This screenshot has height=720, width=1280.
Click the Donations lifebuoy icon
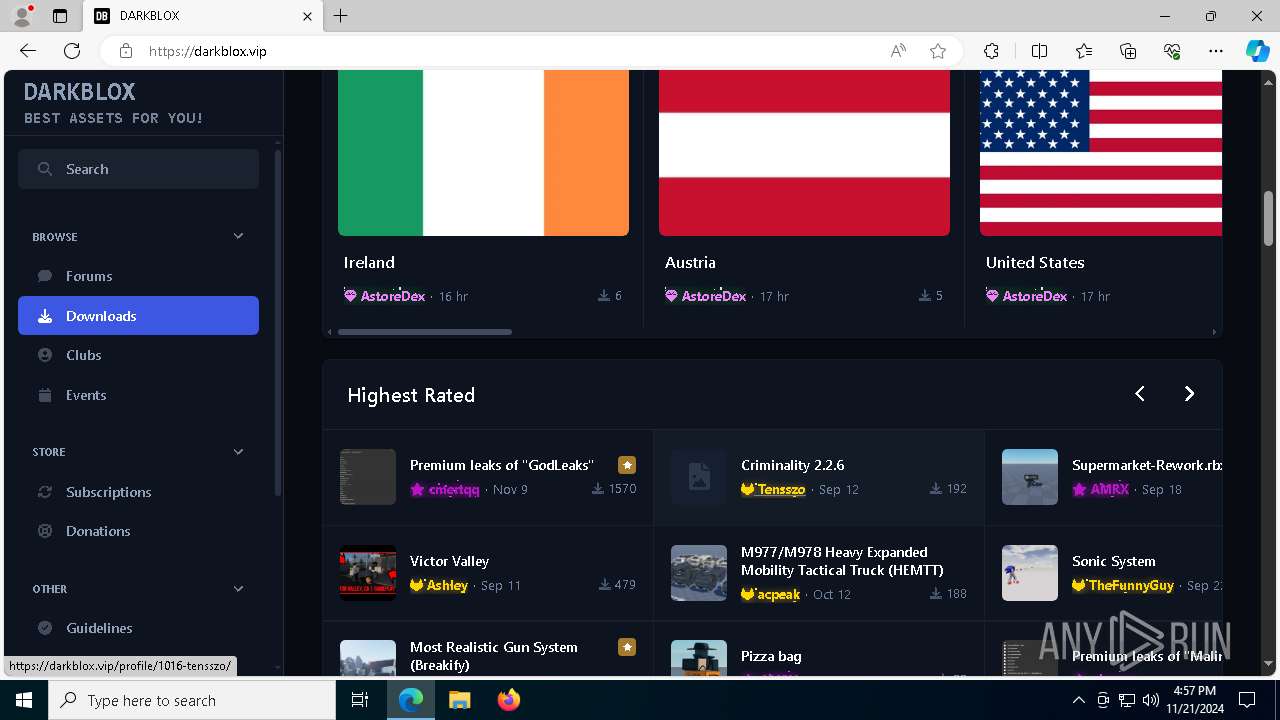[x=45, y=531]
